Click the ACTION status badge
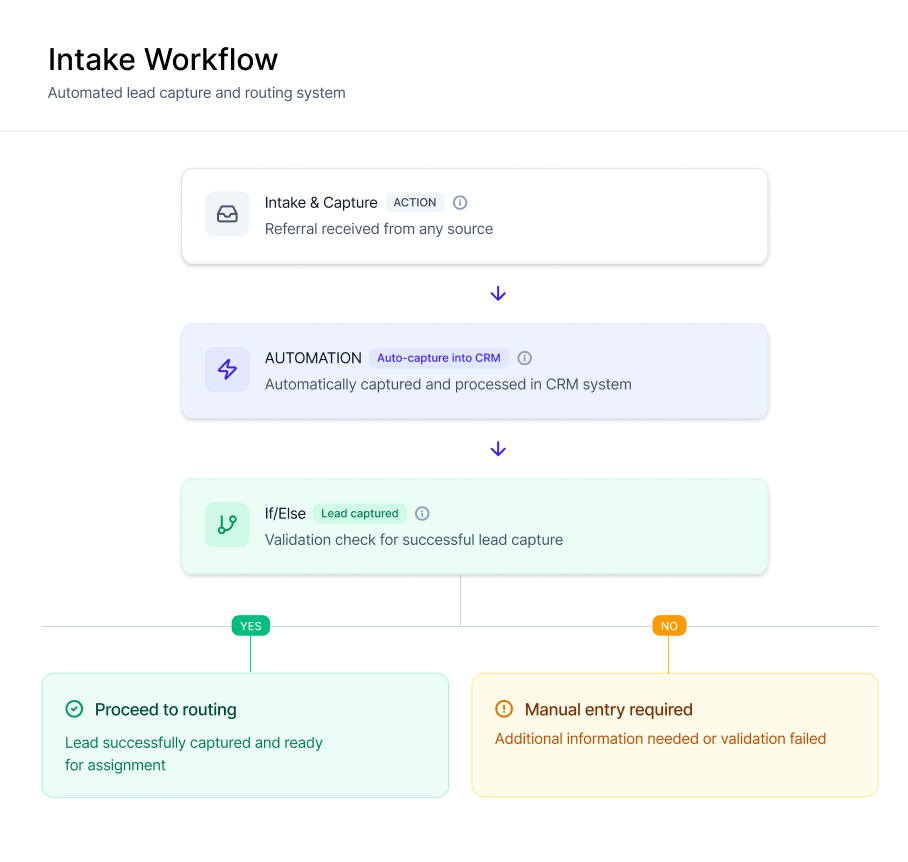Screen dimensions: 908x862 415,202
